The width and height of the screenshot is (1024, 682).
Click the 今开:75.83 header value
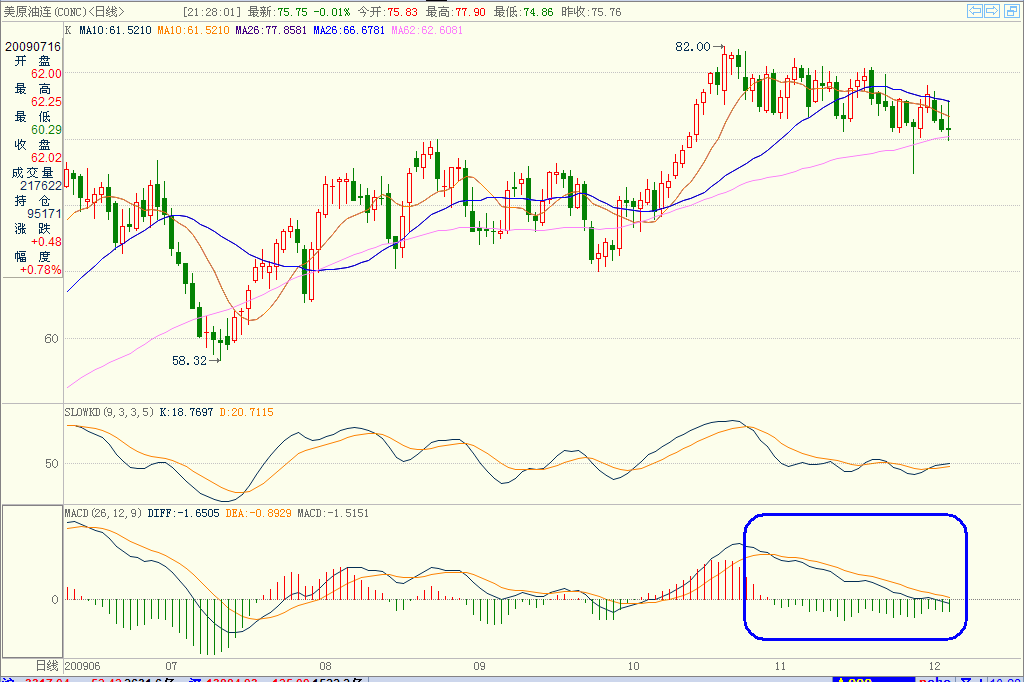(387, 12)
